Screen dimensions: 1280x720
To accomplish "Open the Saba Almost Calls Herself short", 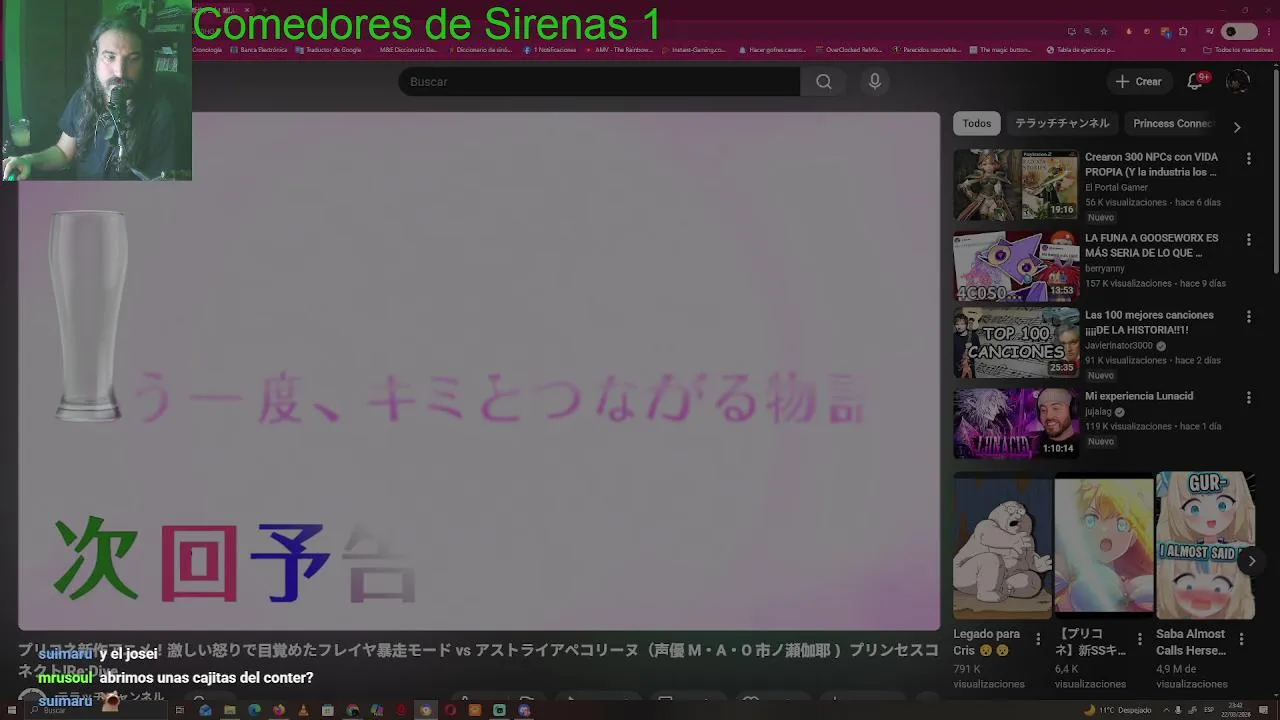I will 1205,546.
